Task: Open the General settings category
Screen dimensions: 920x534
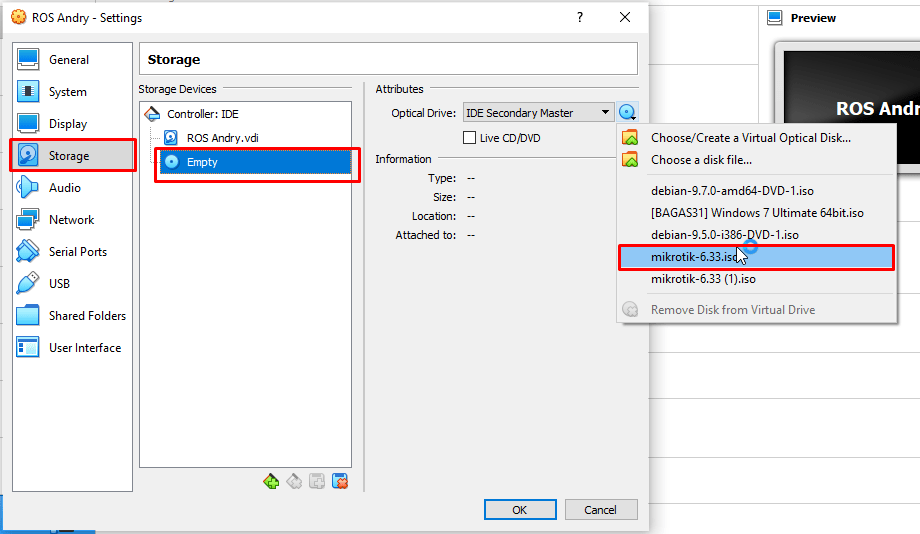Action: 68,60
